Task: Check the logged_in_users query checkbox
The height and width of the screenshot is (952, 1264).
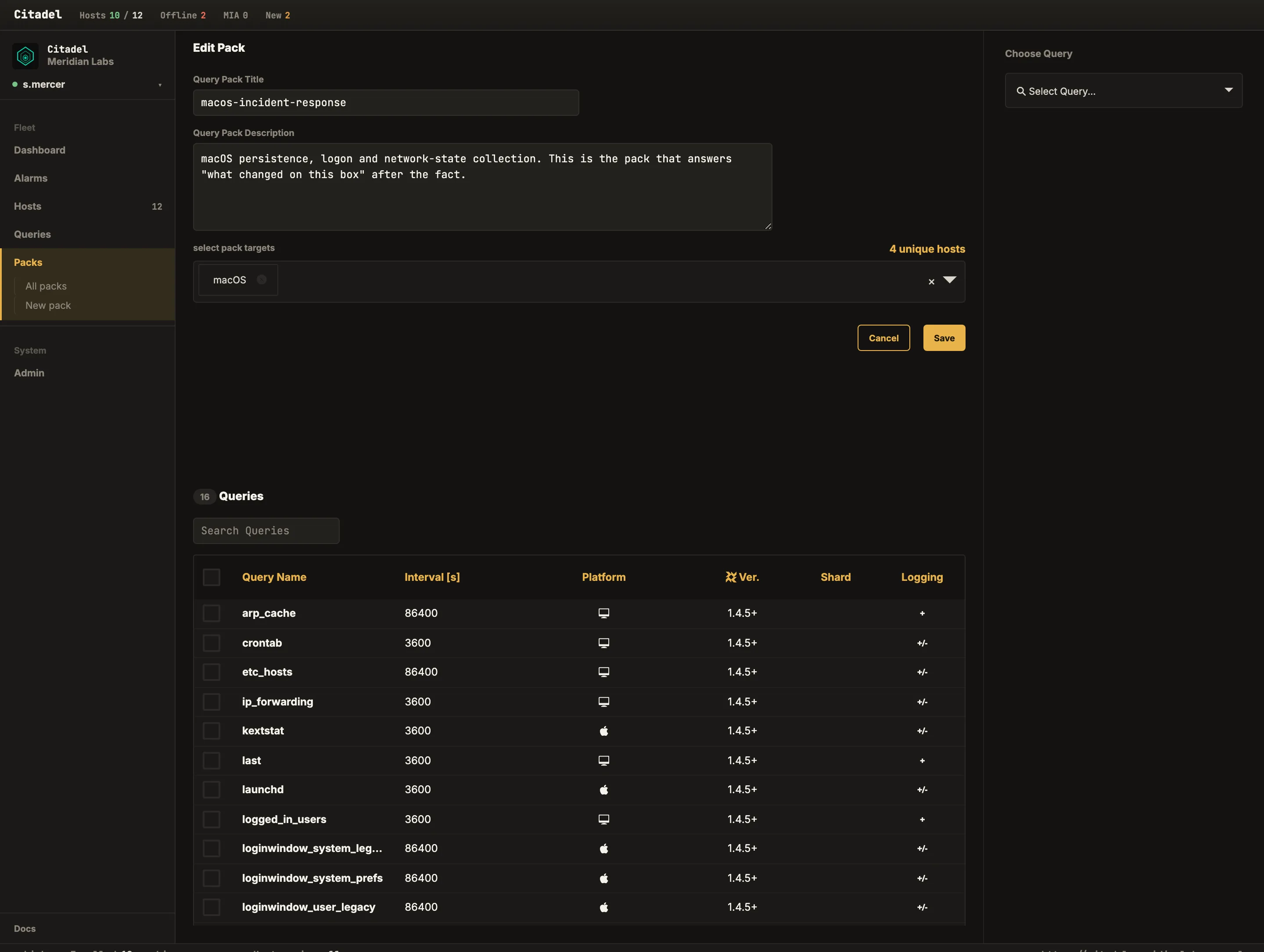Action: (x=212, y=820)
